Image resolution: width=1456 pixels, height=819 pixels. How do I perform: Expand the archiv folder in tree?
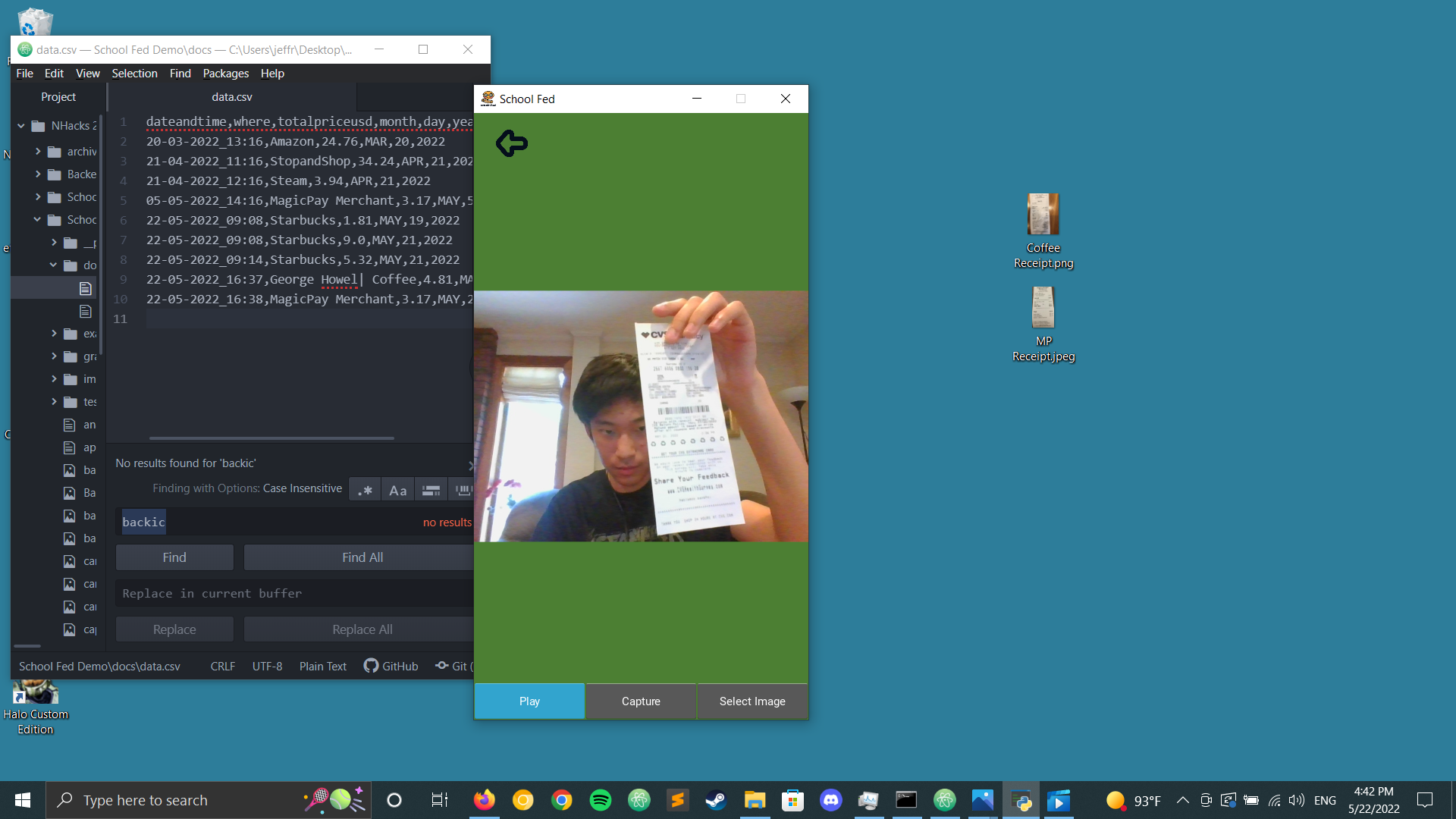point(38,152)
